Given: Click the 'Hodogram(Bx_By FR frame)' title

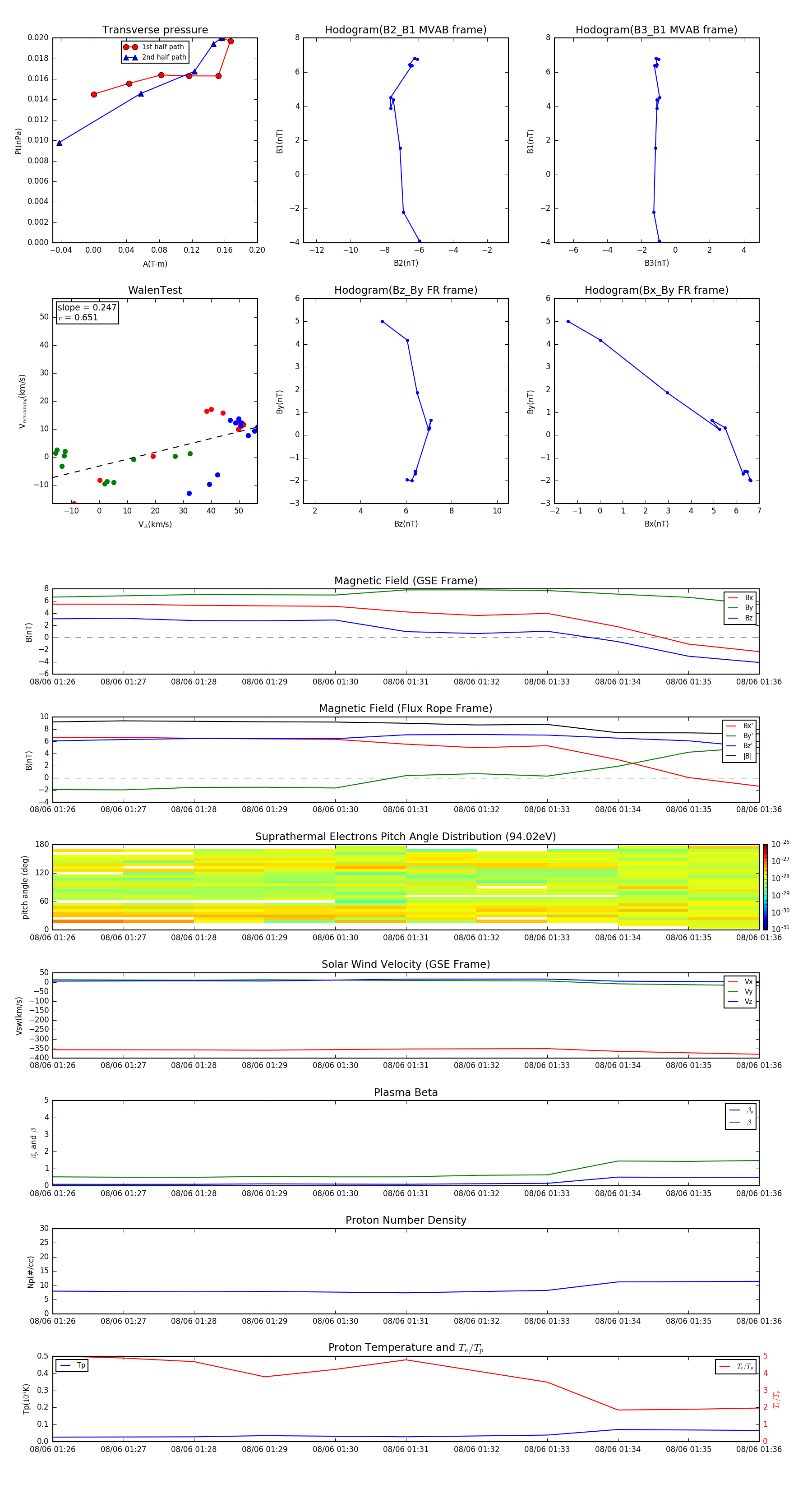Looking at the screenshot, I should pyautogui.click(x=656, y=290).
